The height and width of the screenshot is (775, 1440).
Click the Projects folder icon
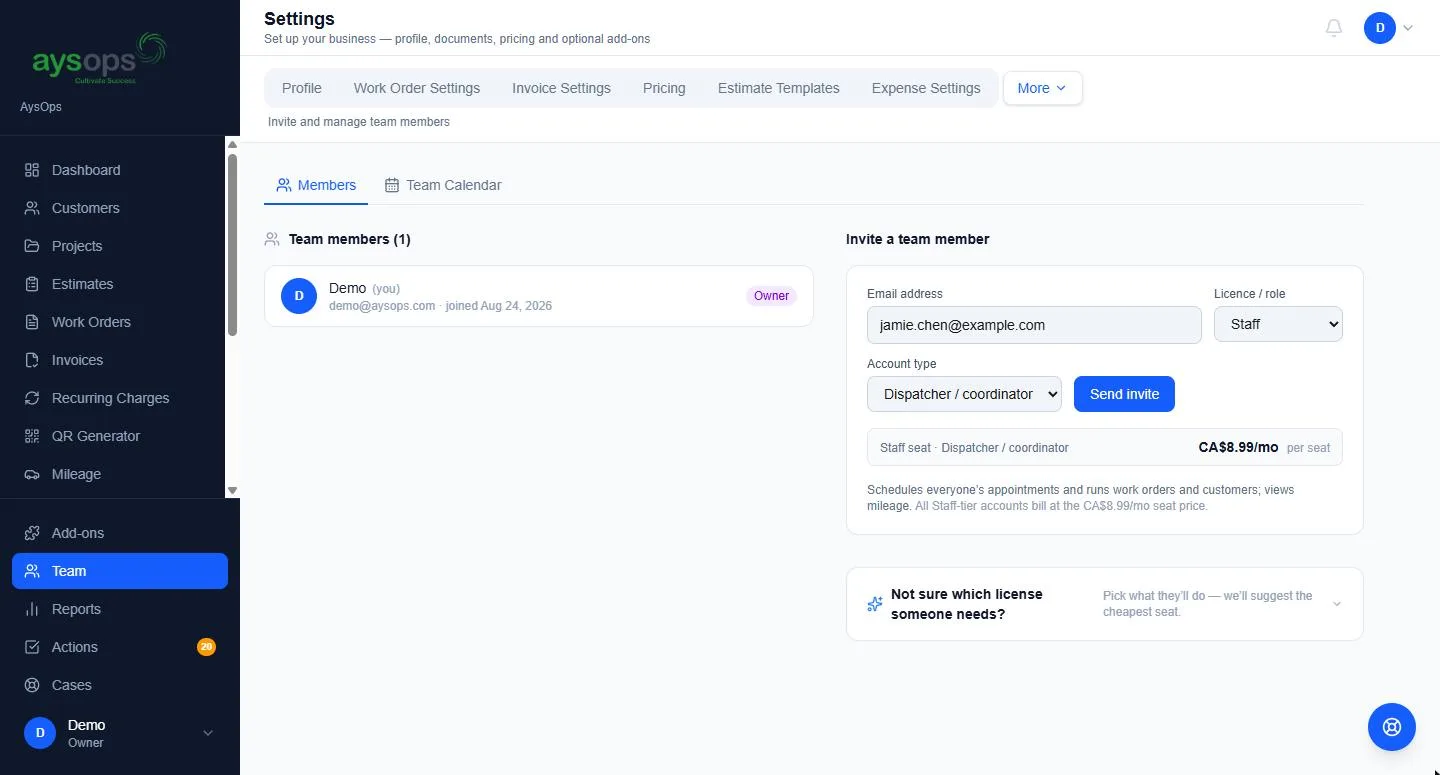point(32,246)
